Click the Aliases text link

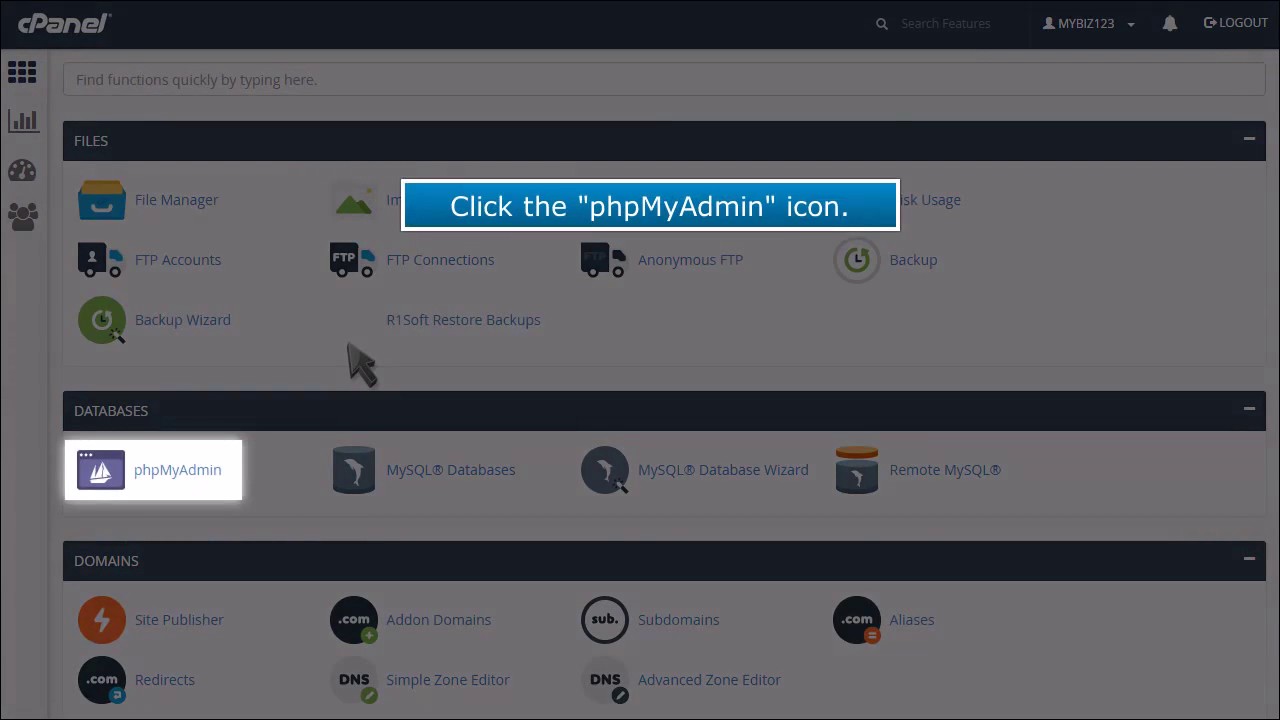(x=912, y=620)
